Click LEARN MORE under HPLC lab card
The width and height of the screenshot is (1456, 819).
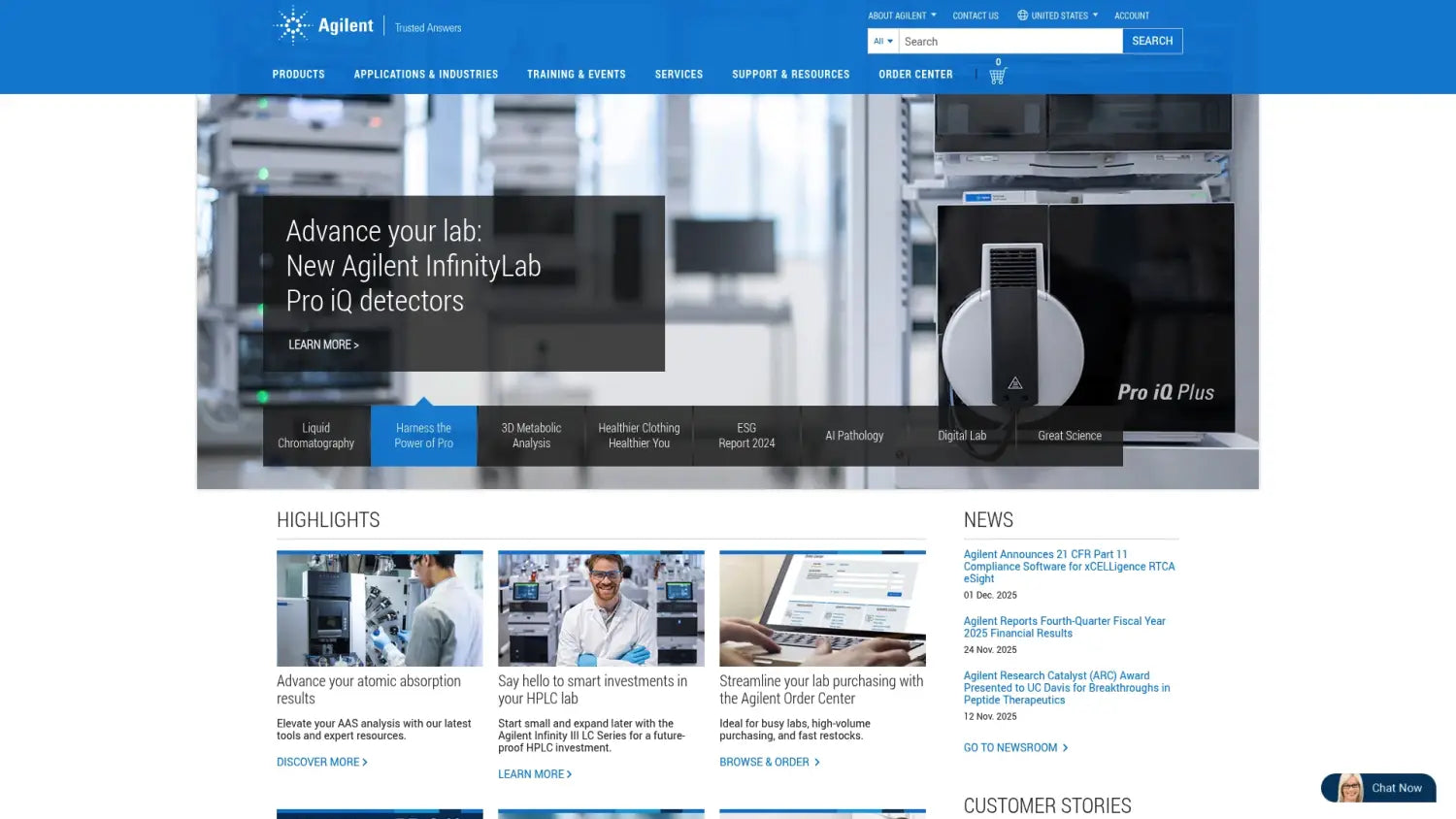coord(535,774)
